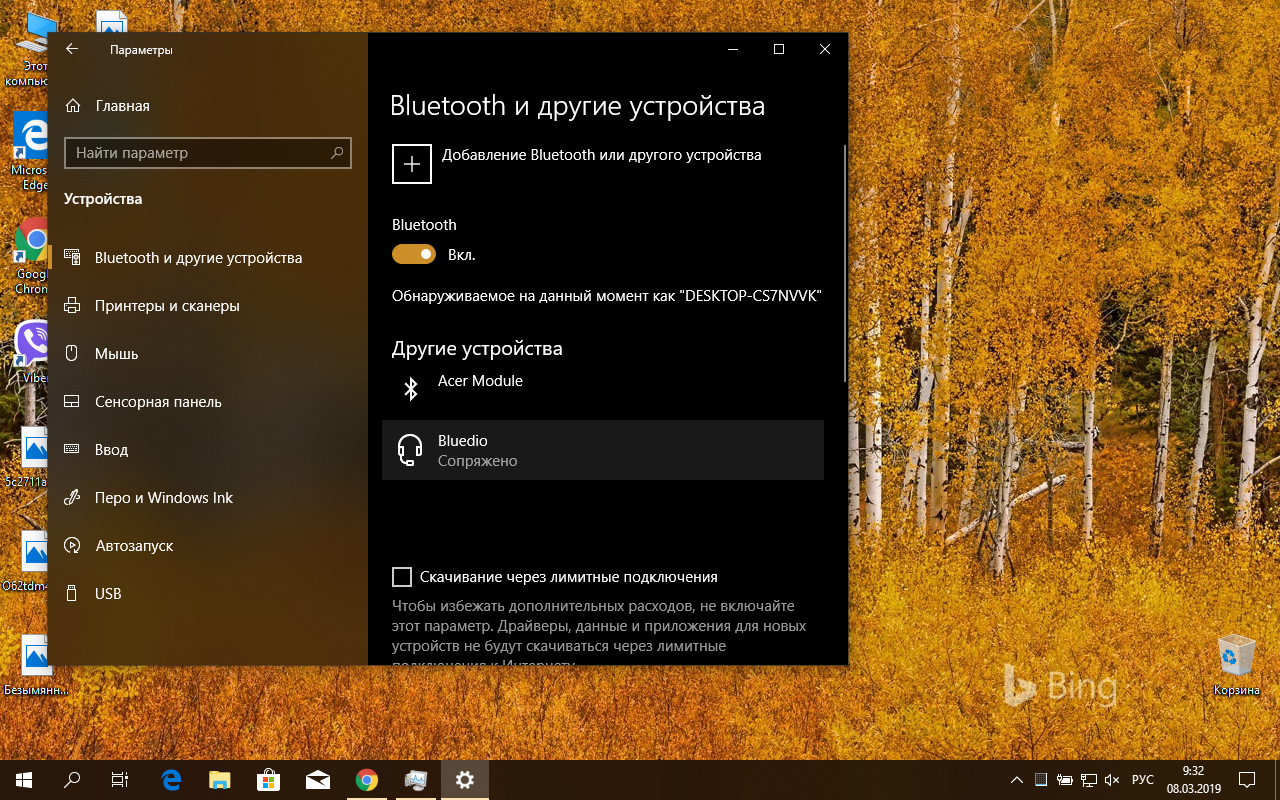Launch Edge from the taskbar
The height and width of the screenshot is (800, 1280).
pos(171,780)
